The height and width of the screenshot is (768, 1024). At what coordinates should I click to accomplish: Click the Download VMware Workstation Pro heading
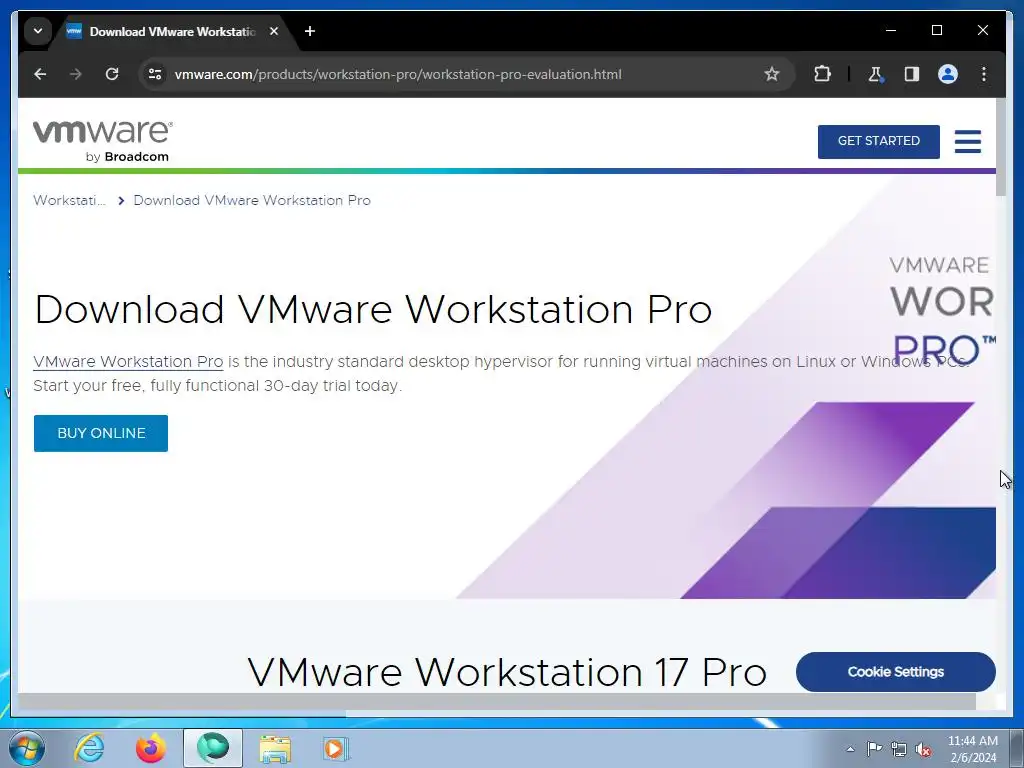pos(373,309)
